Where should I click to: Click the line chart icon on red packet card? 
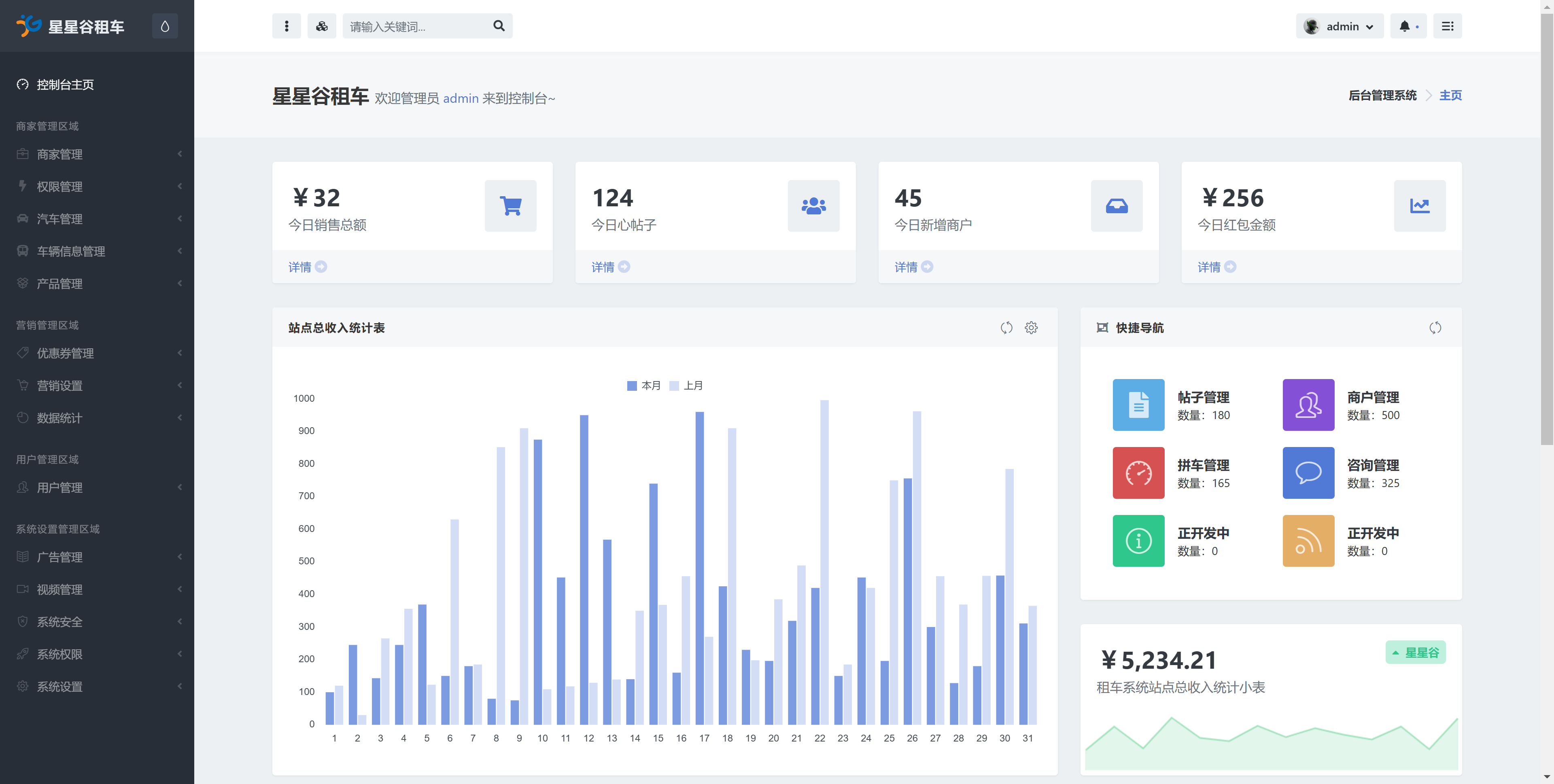point(1420,206)
